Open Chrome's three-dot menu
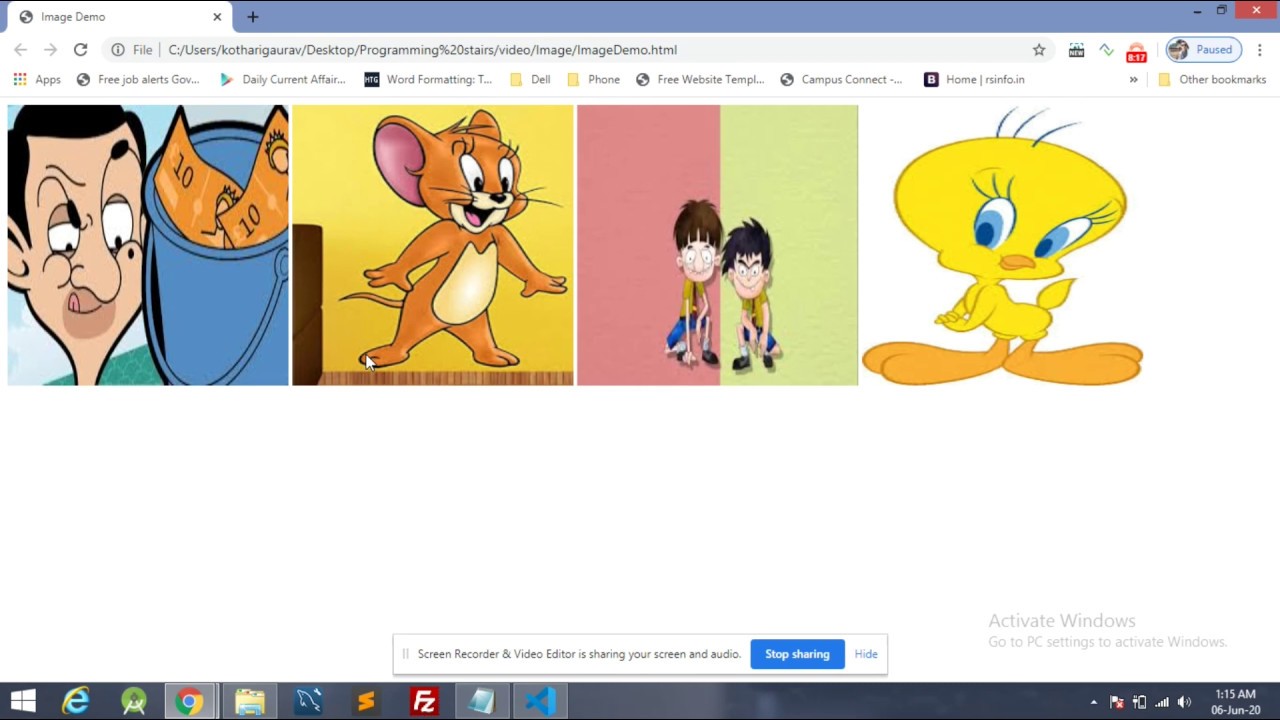The width and height of the screenshot is (1280, 720). (x=1260, y=49)
